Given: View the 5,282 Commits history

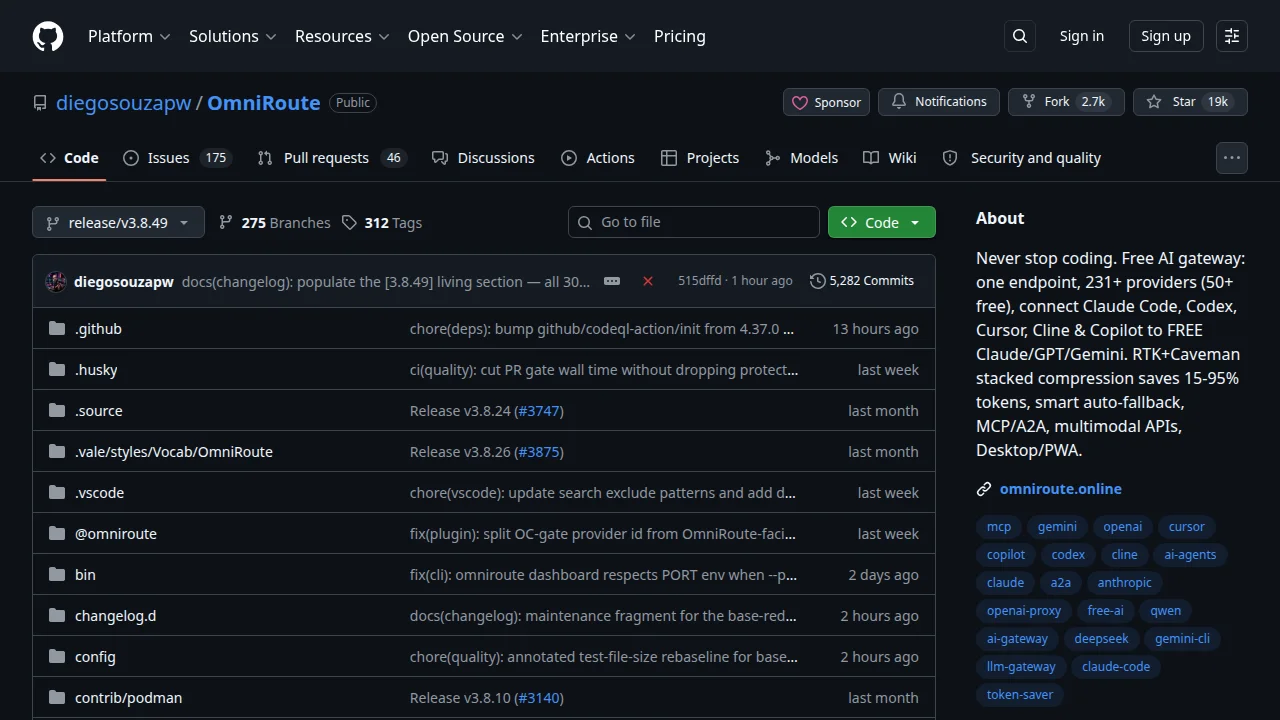Looking at the screenshot, I should click(x=862, y=281).
